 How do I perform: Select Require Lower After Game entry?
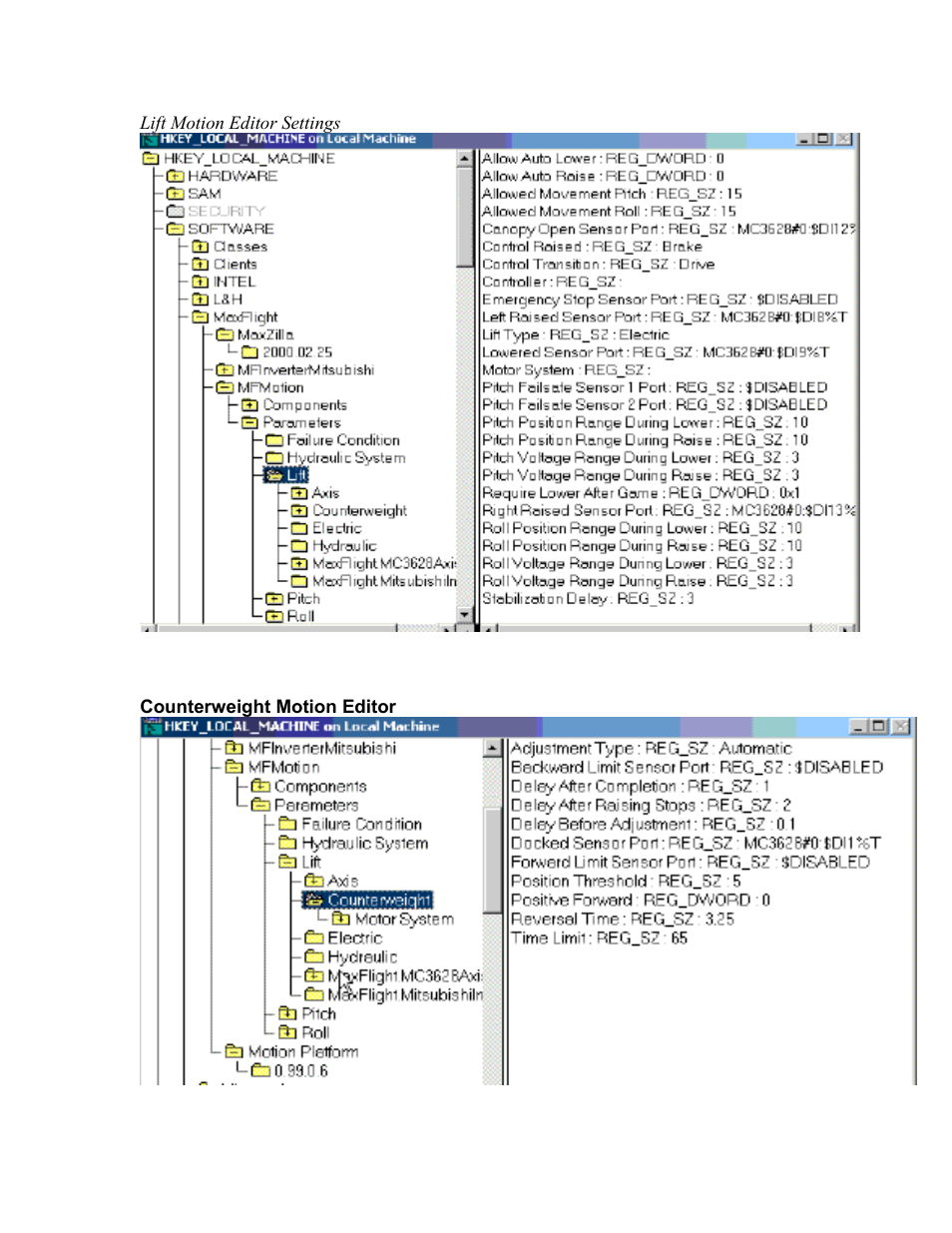pyautogui.click(x=641, y=493)
